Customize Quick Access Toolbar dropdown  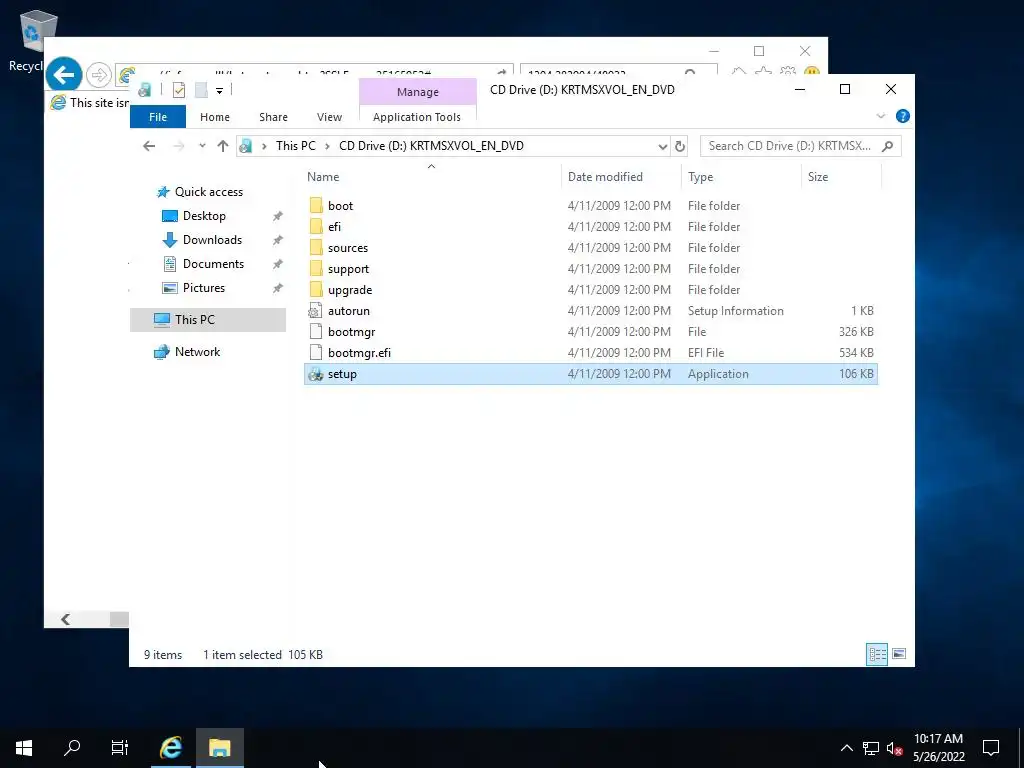coord(219,91)
